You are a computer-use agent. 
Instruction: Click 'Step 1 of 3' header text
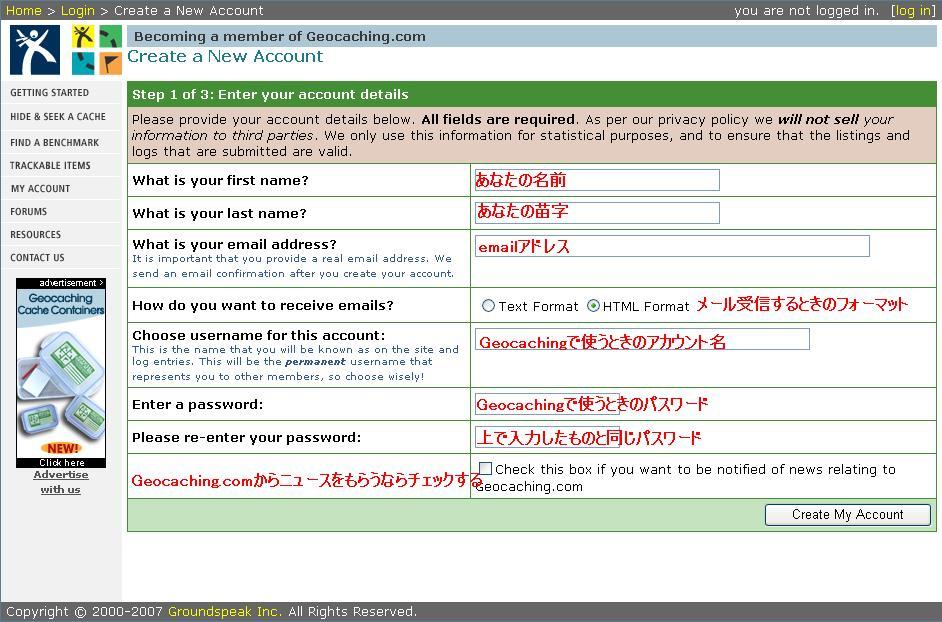270,94
